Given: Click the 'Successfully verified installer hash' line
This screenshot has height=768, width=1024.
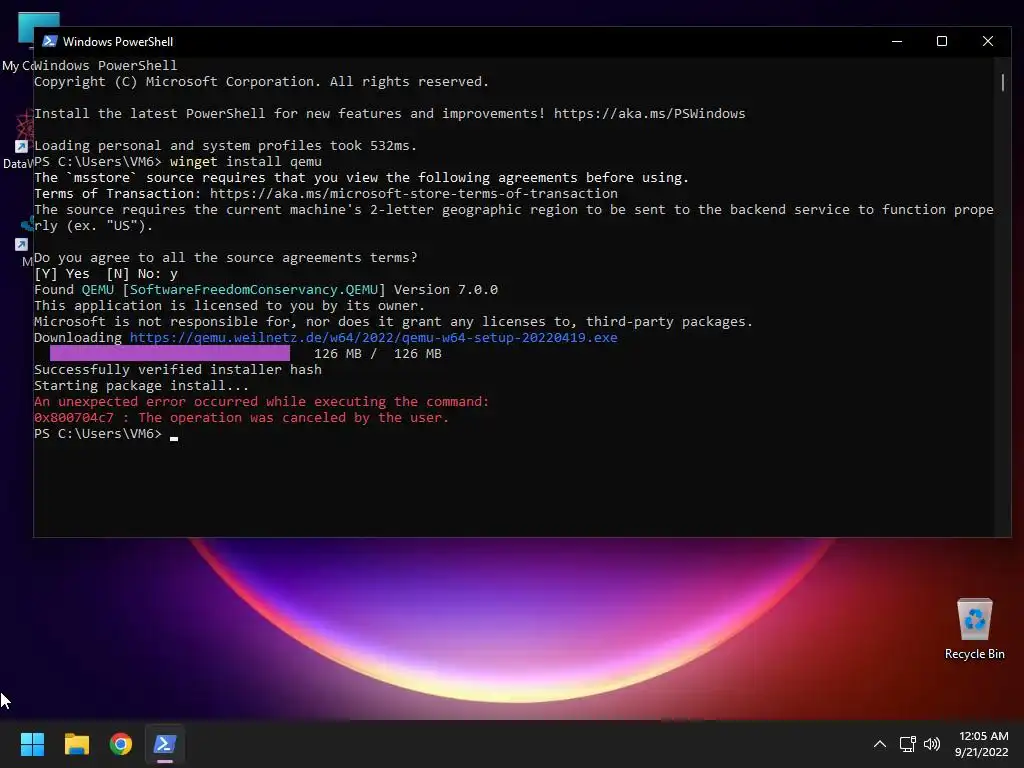Looking at the screenshot, I should tap(178, 370).
